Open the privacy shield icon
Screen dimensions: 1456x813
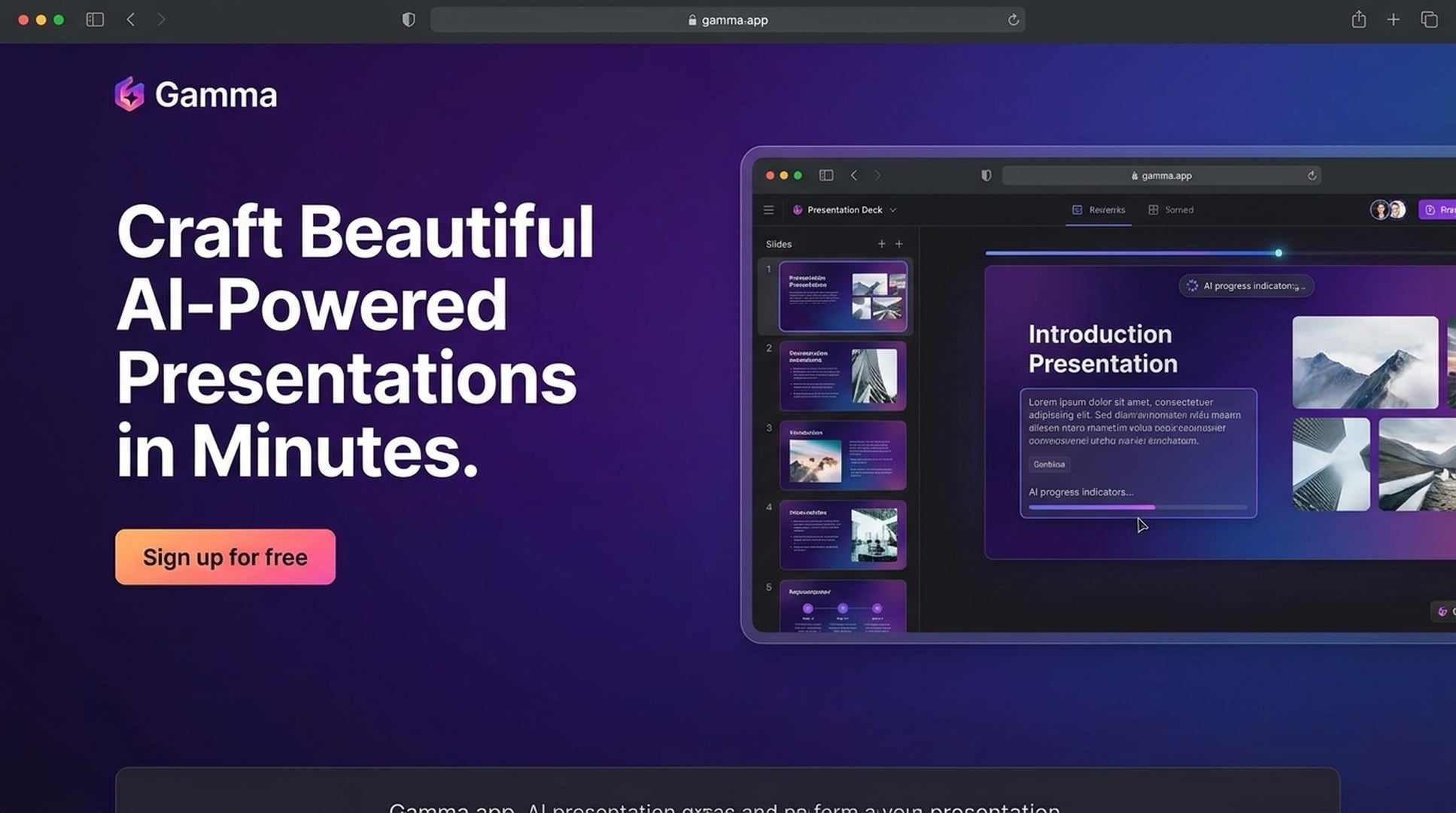(409, 20)
